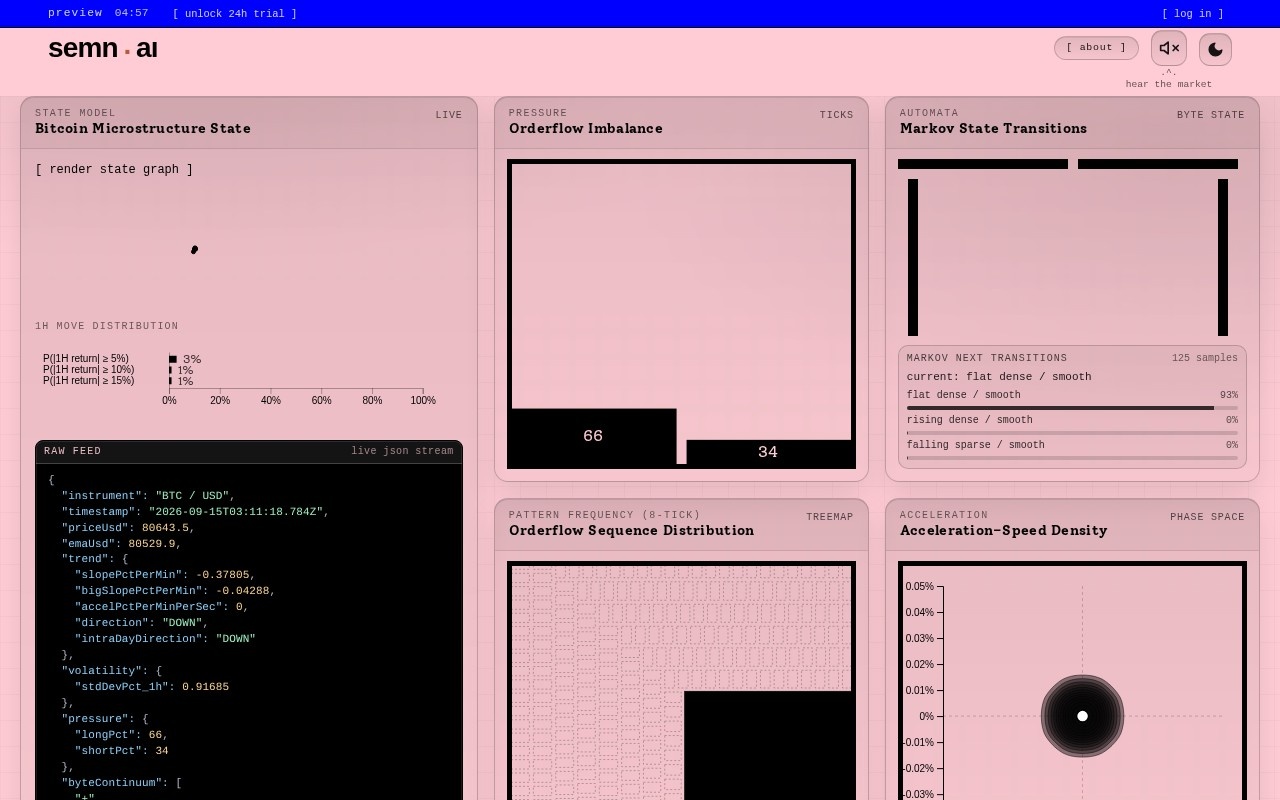Click the flat dense / smooth 93% progress bar
The width and height of the screenshot is (1280, 800).
pos(1072,408)
